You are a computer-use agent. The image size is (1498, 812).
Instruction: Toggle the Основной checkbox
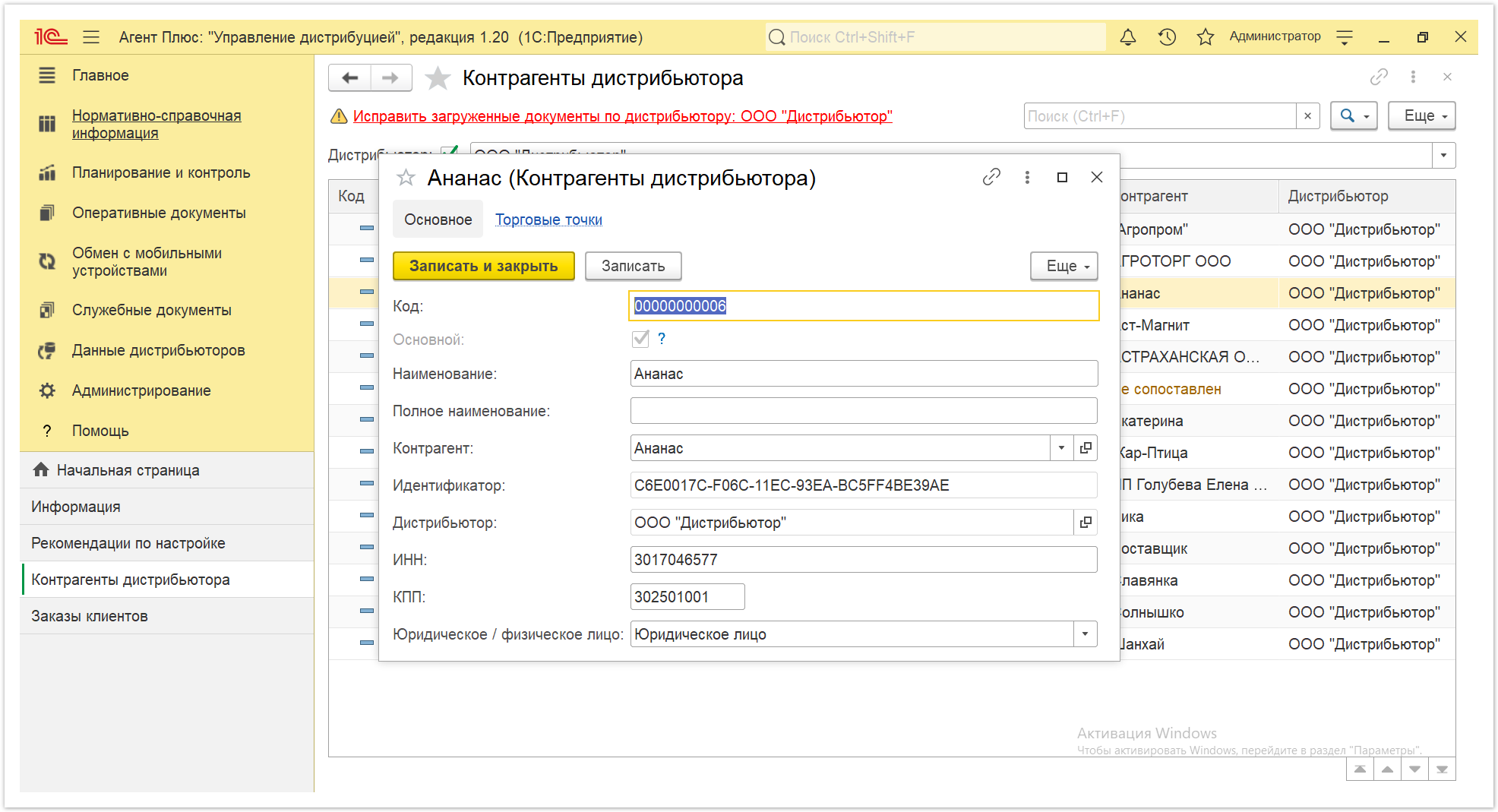point(640,339)
